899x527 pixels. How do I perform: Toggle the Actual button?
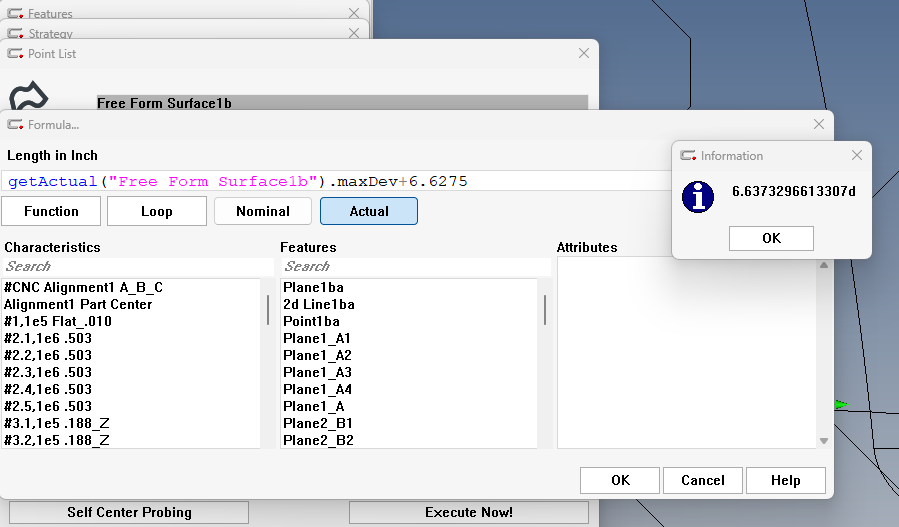[369, 211]
